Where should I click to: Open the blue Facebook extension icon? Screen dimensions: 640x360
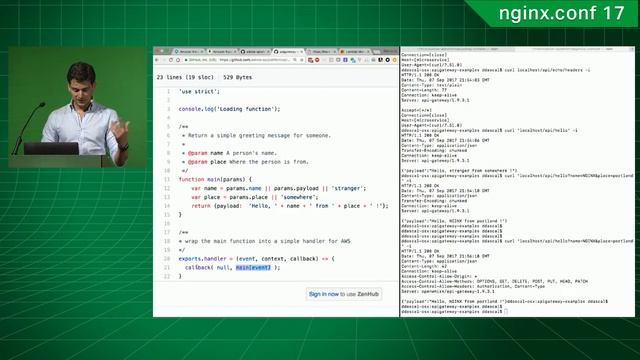[345, 60]
